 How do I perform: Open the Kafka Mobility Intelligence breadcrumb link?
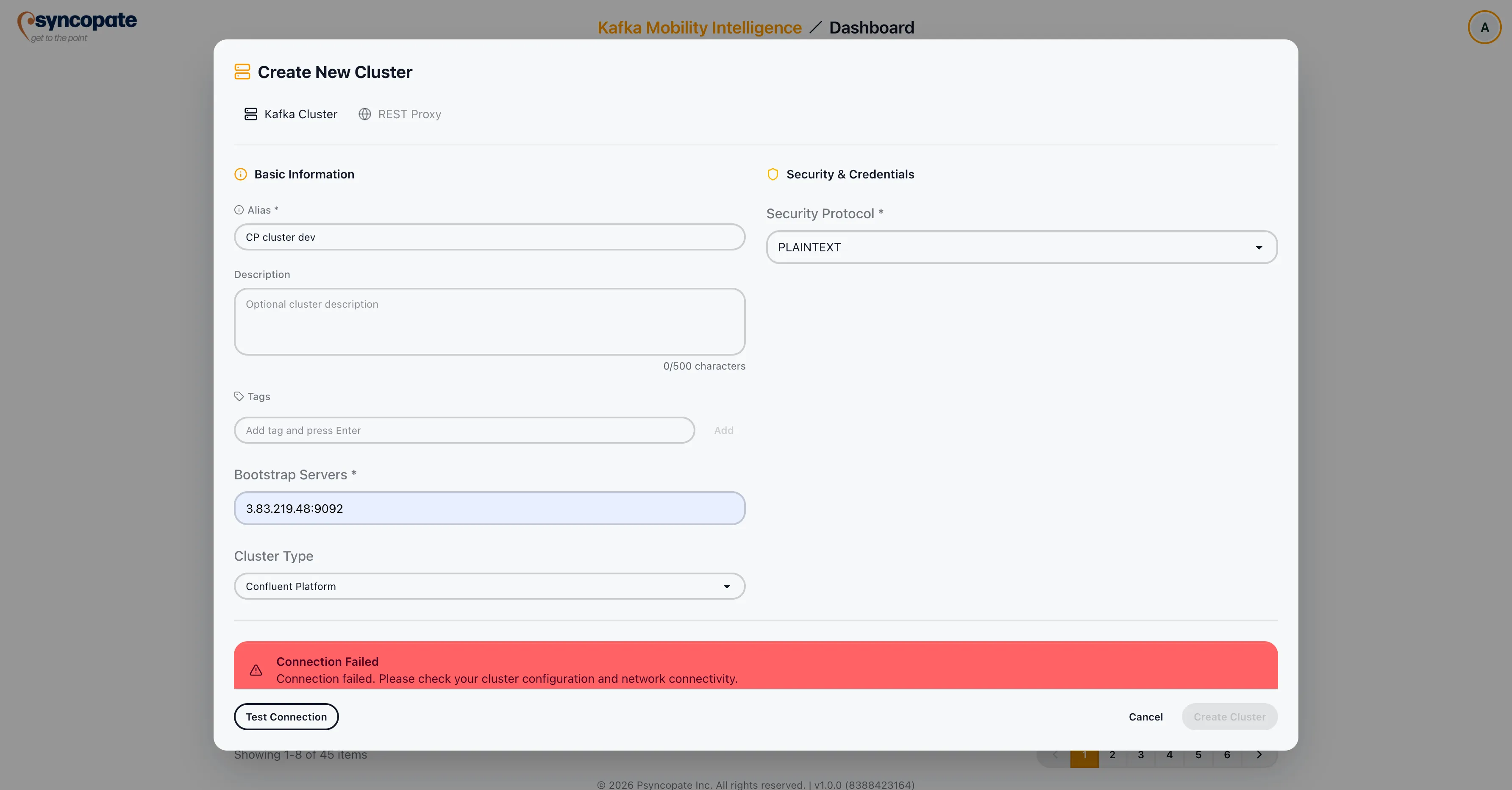(699, 28)
